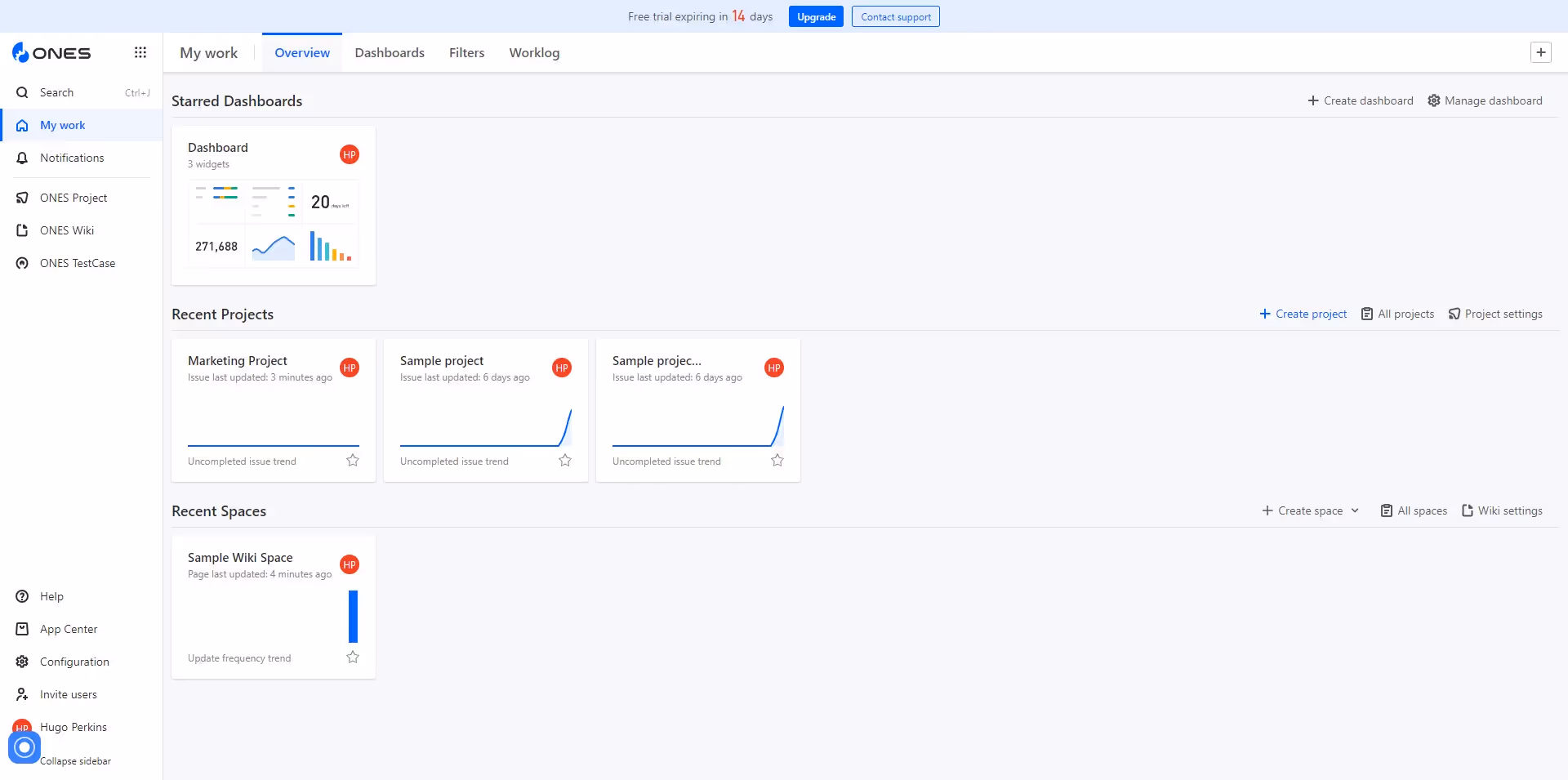Click the ONES Project icon in sidebar
Screen dimensions: 1568x780
tap(22, 198)
